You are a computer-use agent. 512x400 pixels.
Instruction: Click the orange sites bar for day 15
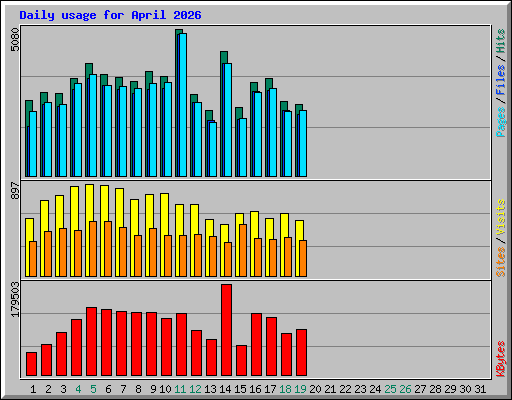pos(243,250)
